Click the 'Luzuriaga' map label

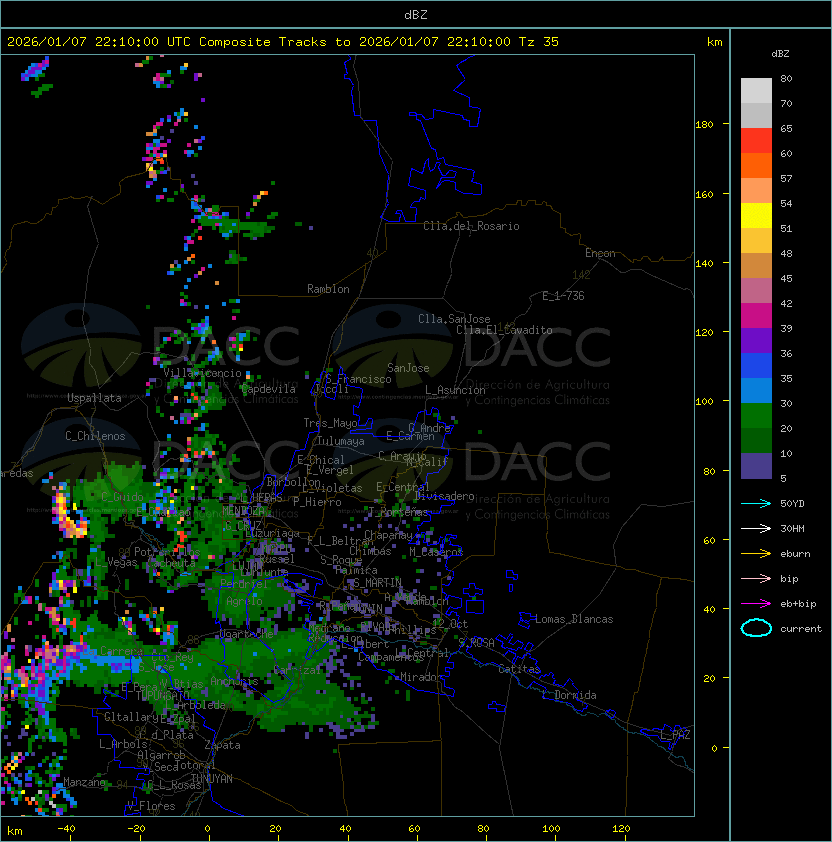point(272,533)
